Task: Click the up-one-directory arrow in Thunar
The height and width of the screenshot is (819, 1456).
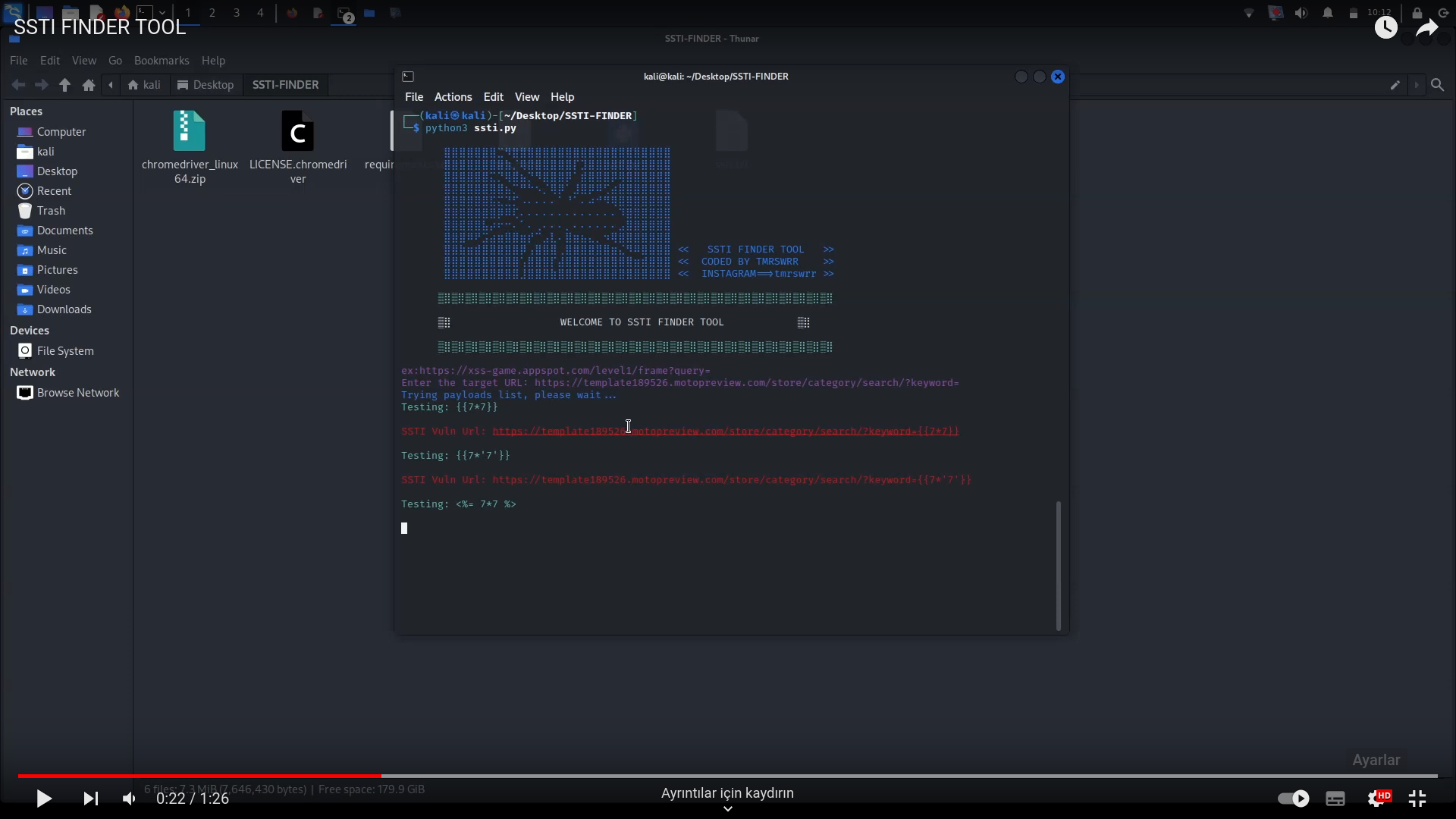Action: (x=64, y=85)
